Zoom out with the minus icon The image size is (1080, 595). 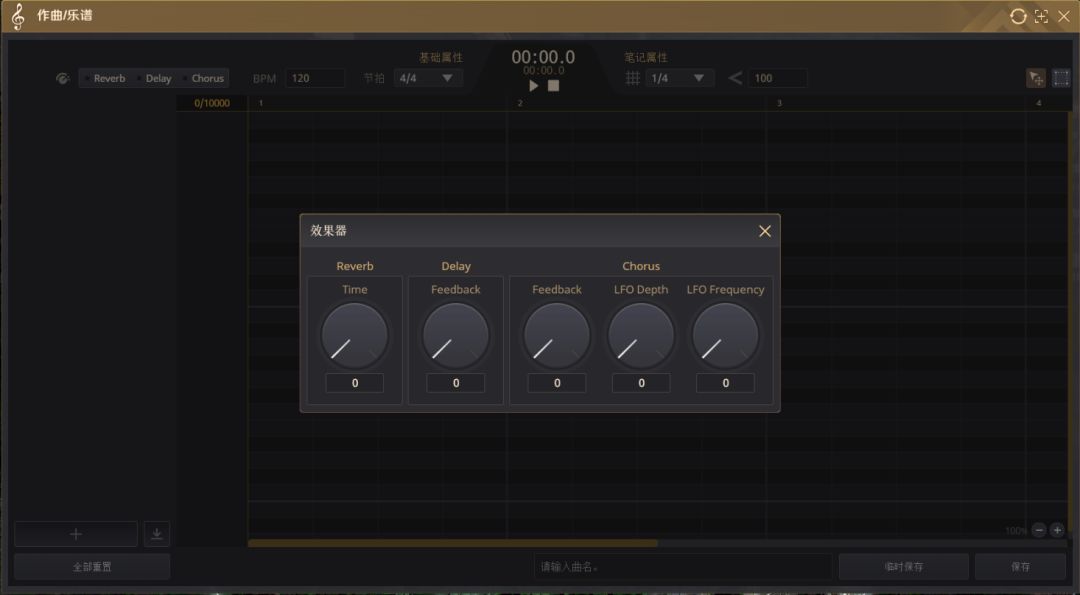(x=1039, y=530)
